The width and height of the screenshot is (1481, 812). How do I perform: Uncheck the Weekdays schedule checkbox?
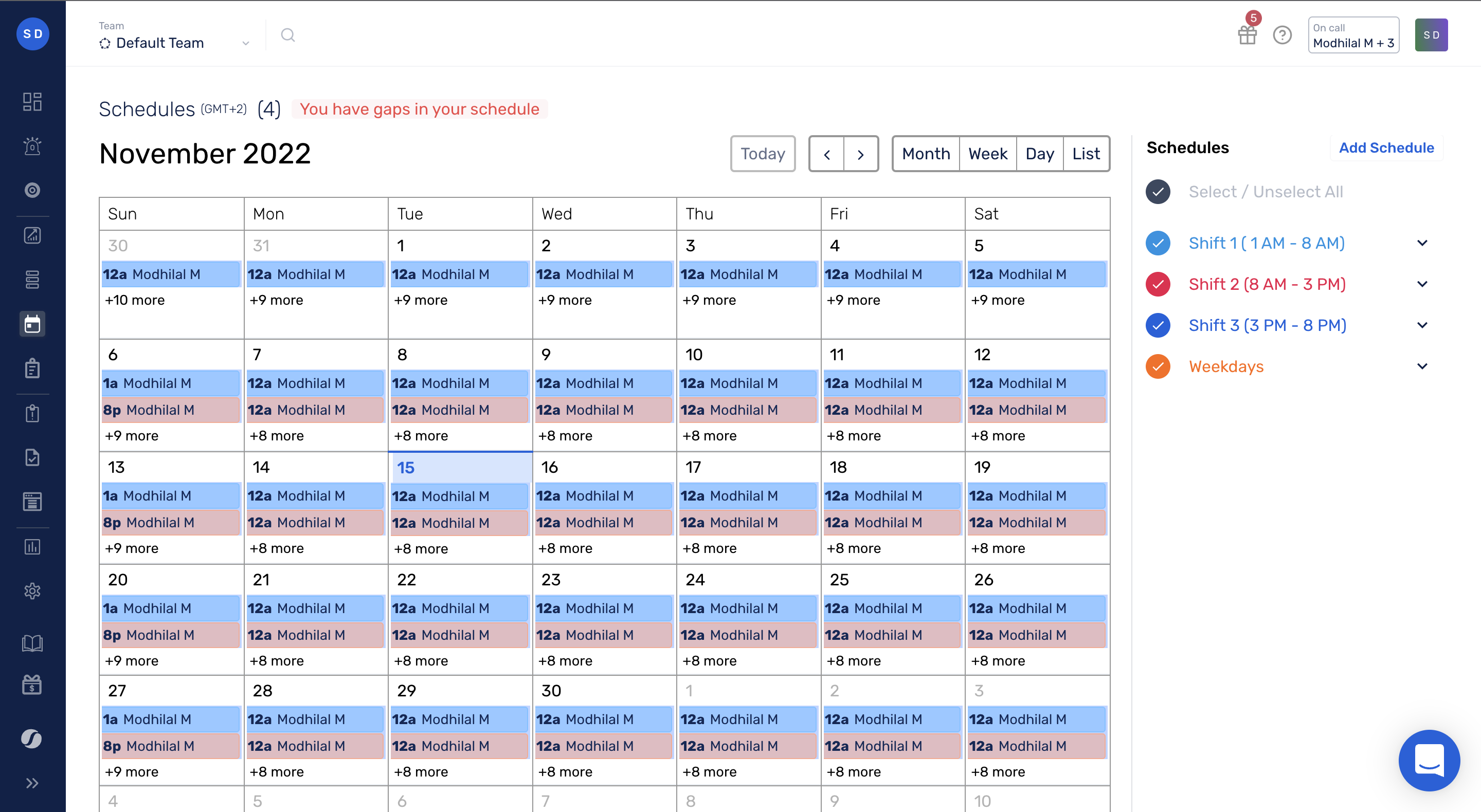tap(1158, 366)
